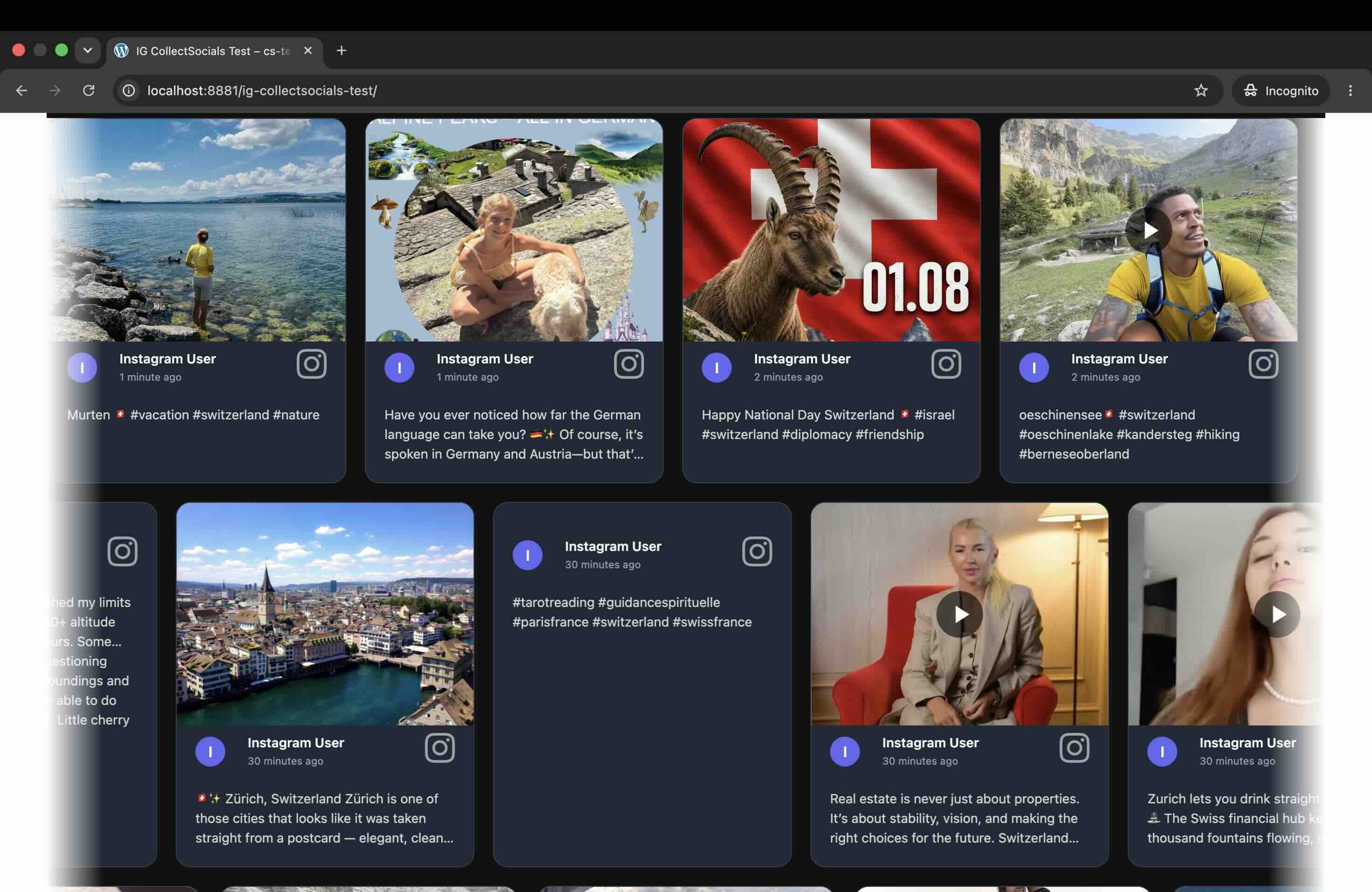Click Instagram User name on Murten post

tap(167, 359)
